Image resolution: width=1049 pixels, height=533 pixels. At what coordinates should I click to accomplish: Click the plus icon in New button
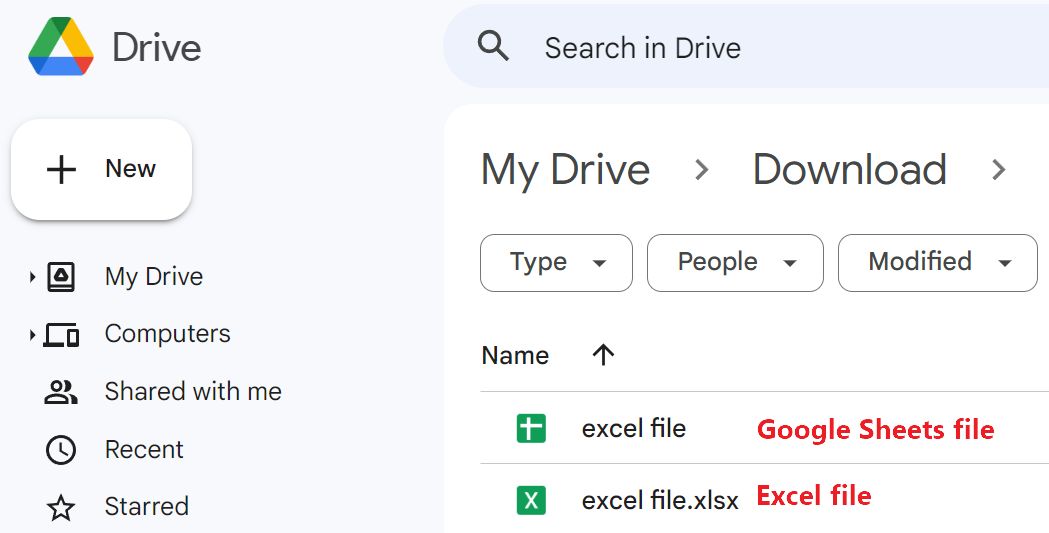tap(61, 170)
